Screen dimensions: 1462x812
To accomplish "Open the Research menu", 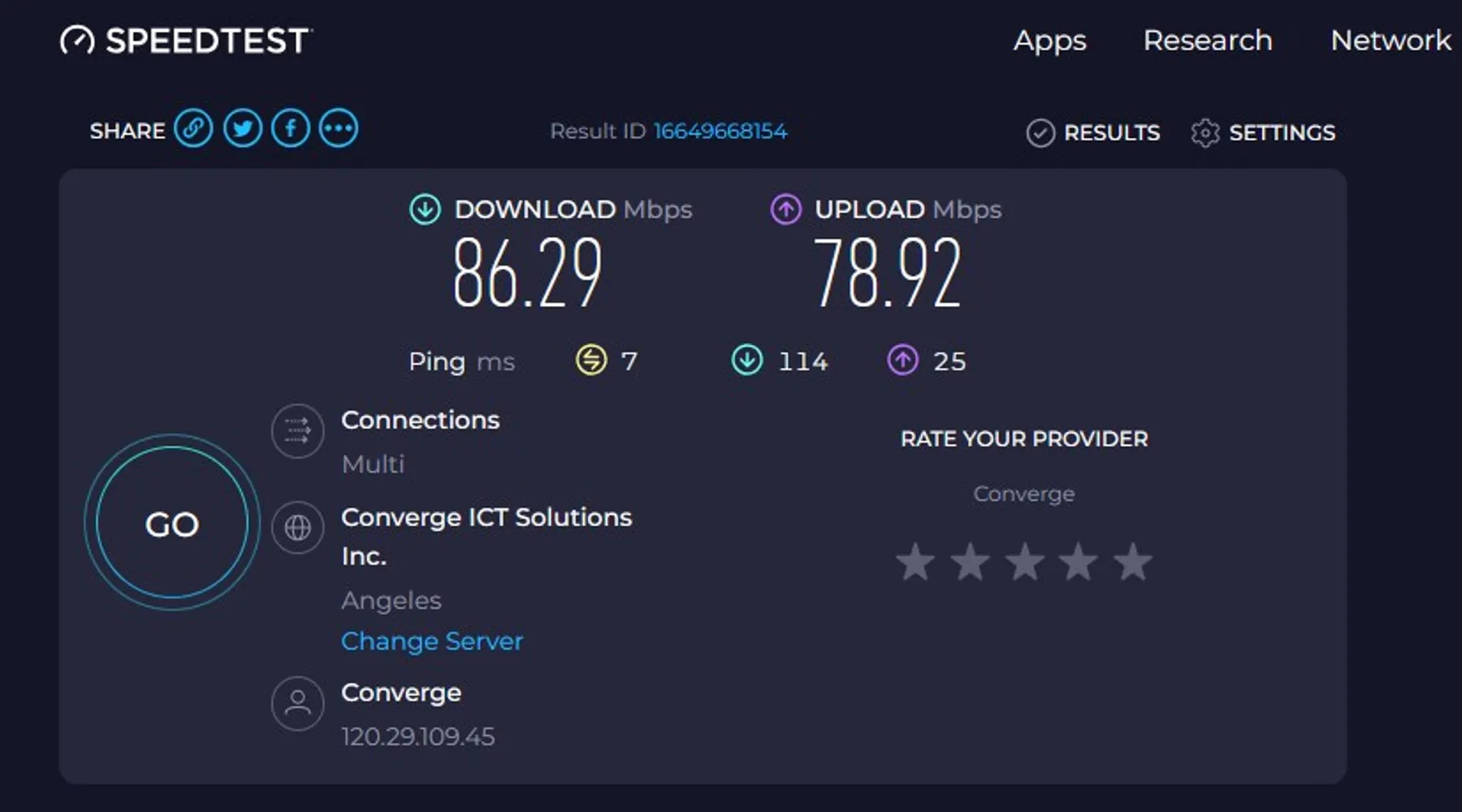I will pos(1207,41).
